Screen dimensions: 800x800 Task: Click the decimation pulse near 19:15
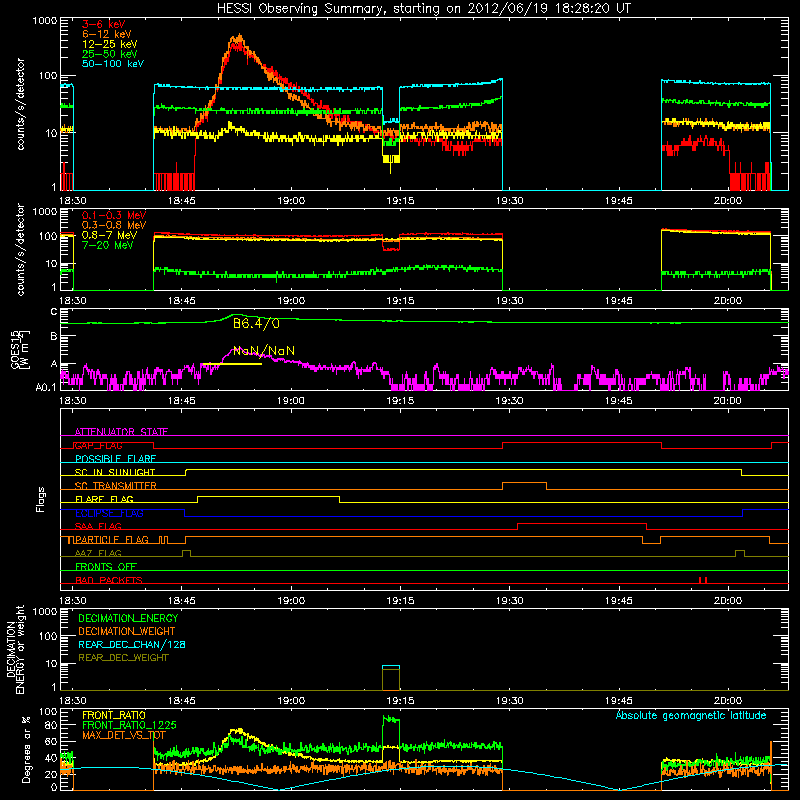[391, 678]
